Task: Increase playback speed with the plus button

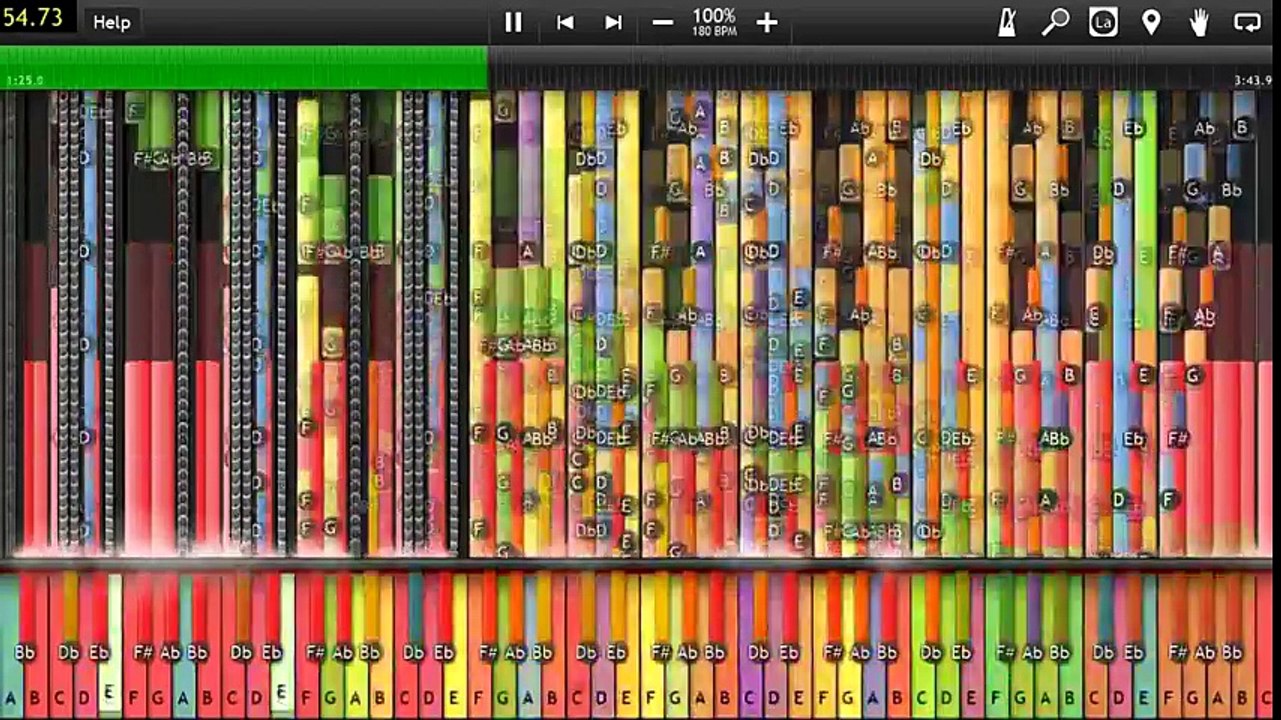Action: 767,22
